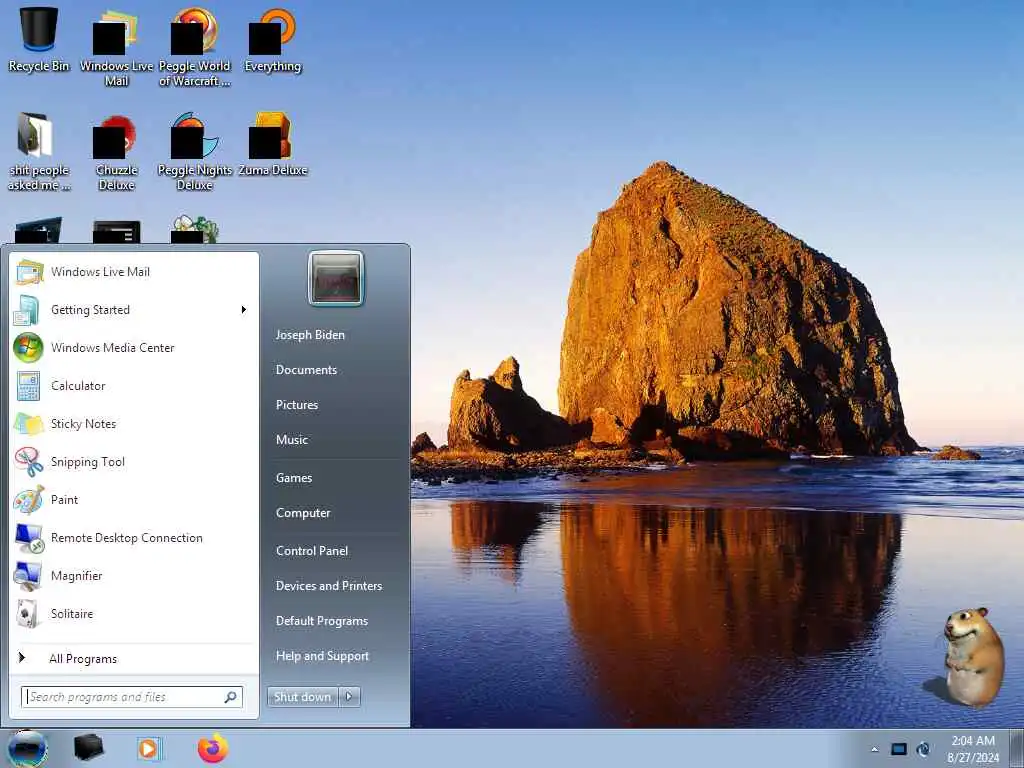Open Pictures from the Start menu
This screenshot has width=1024, height=768.
tap(297, 405)
